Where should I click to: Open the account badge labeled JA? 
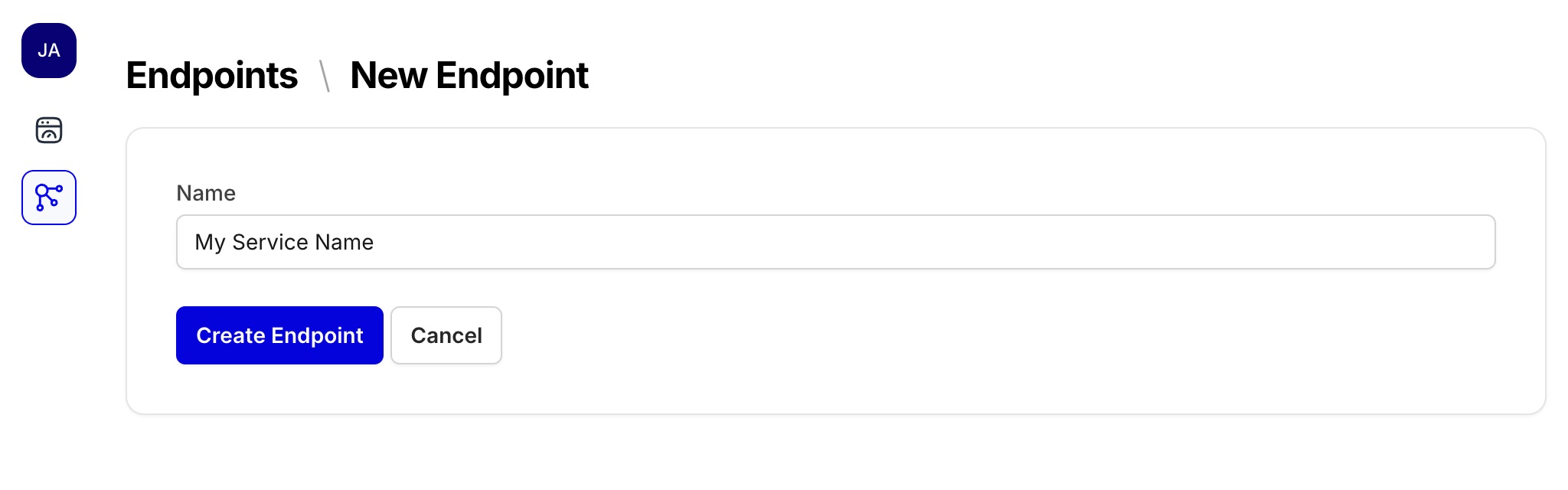[x=49, y=51]
